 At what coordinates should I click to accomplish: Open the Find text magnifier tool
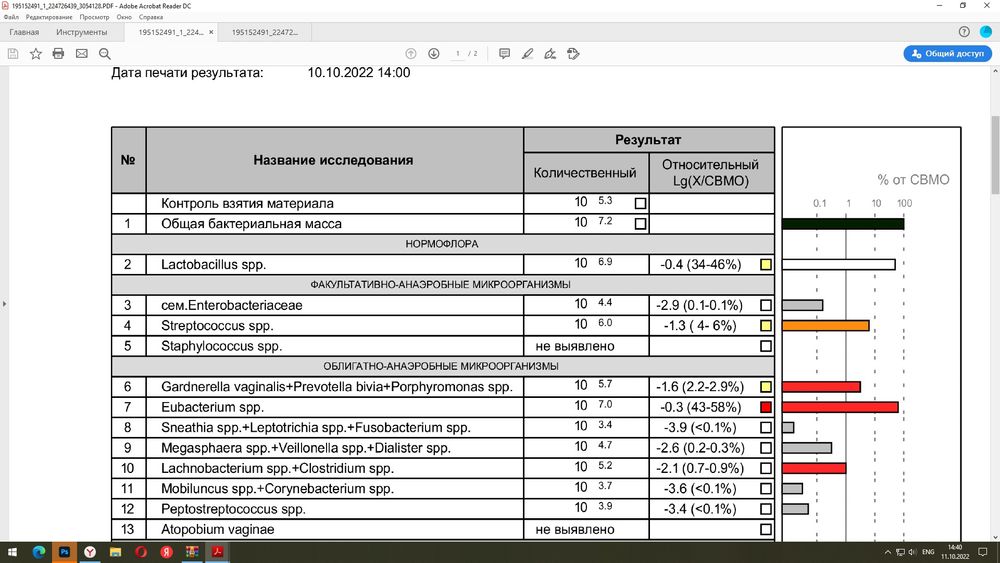(104, 53)
